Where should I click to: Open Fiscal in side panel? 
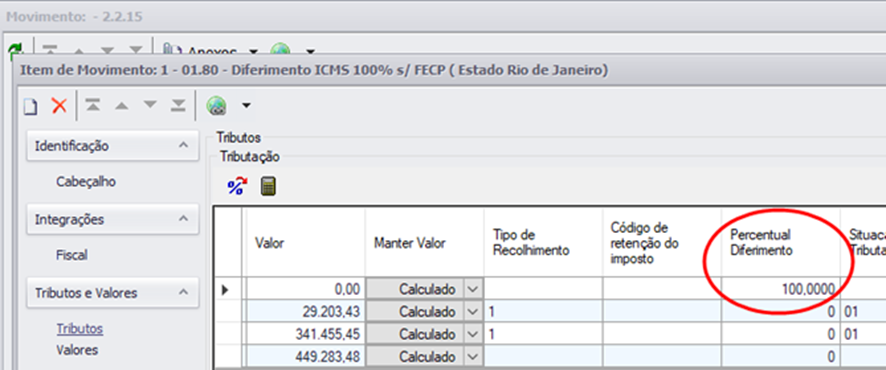pyautogui.click(x=72, y=255)
